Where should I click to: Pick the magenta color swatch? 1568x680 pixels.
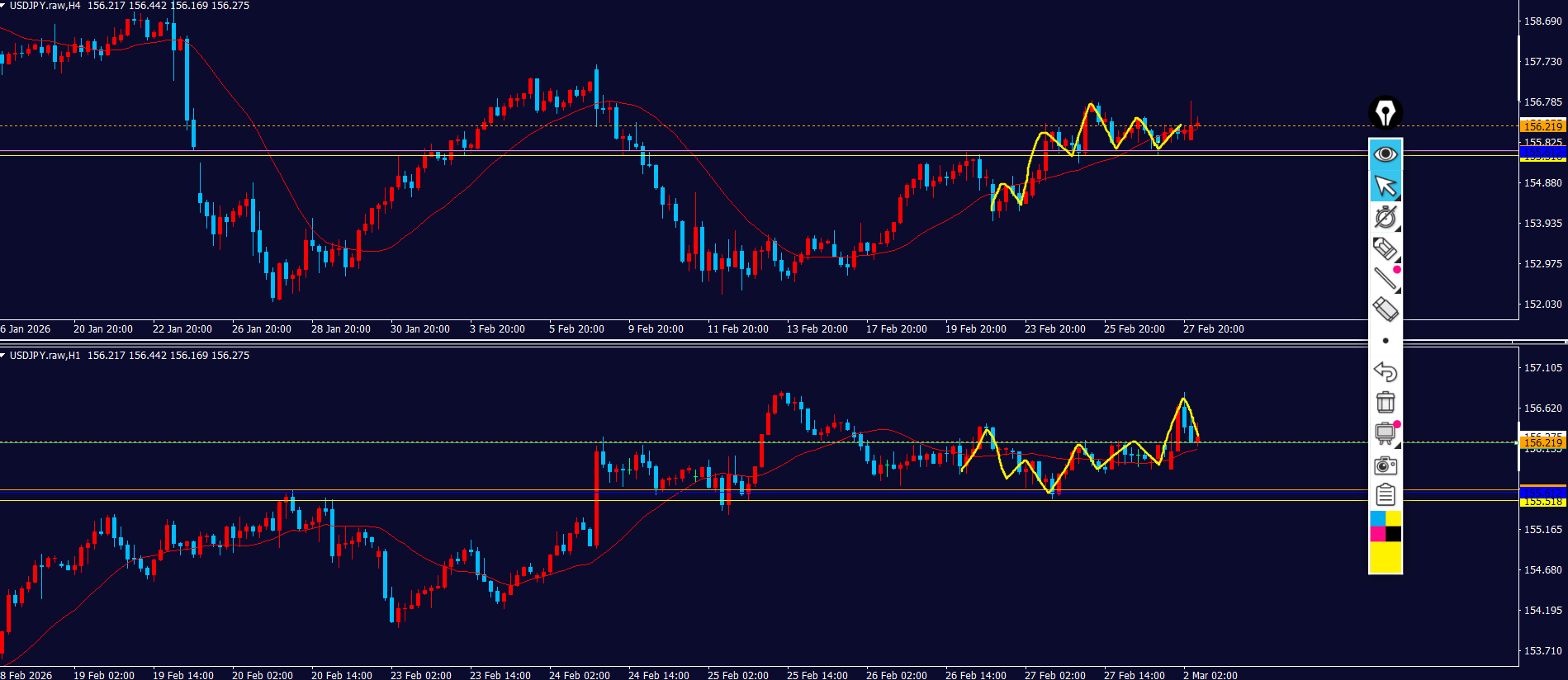[x=1377, y=534]
